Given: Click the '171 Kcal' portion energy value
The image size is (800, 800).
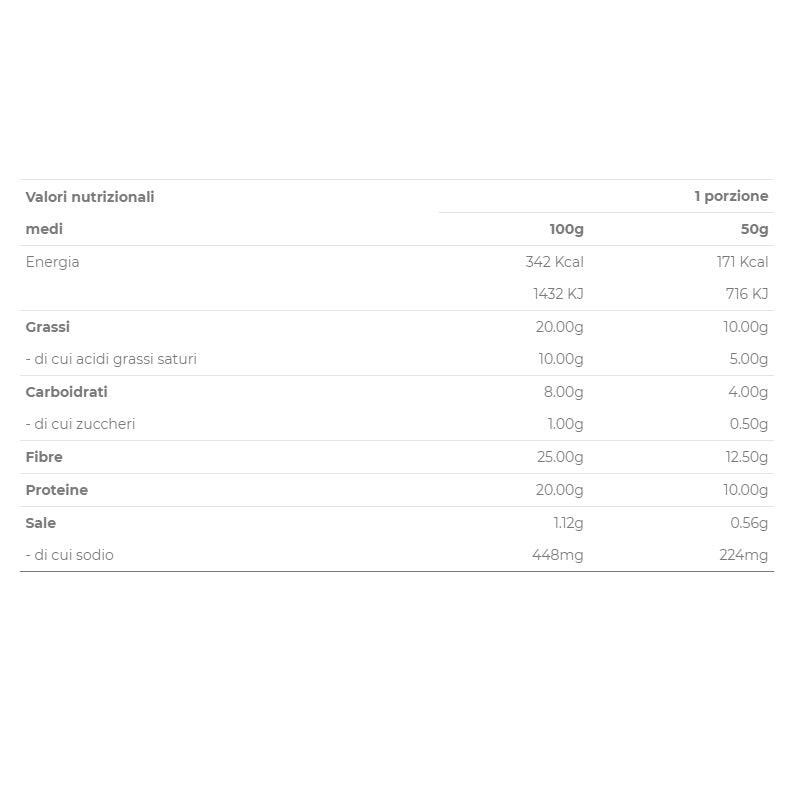Looking at the screenshot, I should coord(742,262).
